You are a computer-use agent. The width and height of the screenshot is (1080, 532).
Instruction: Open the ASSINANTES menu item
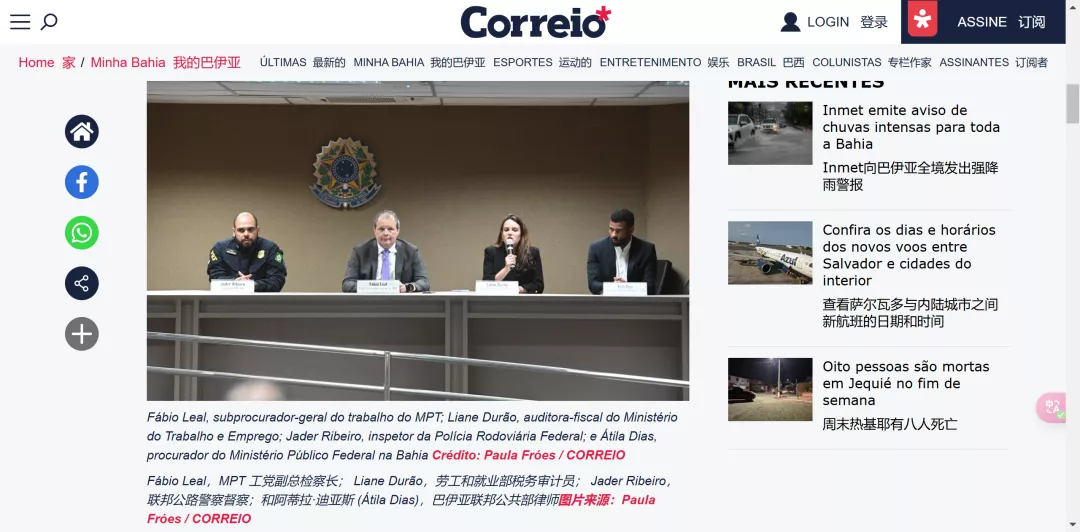click(x=974, y=63)
